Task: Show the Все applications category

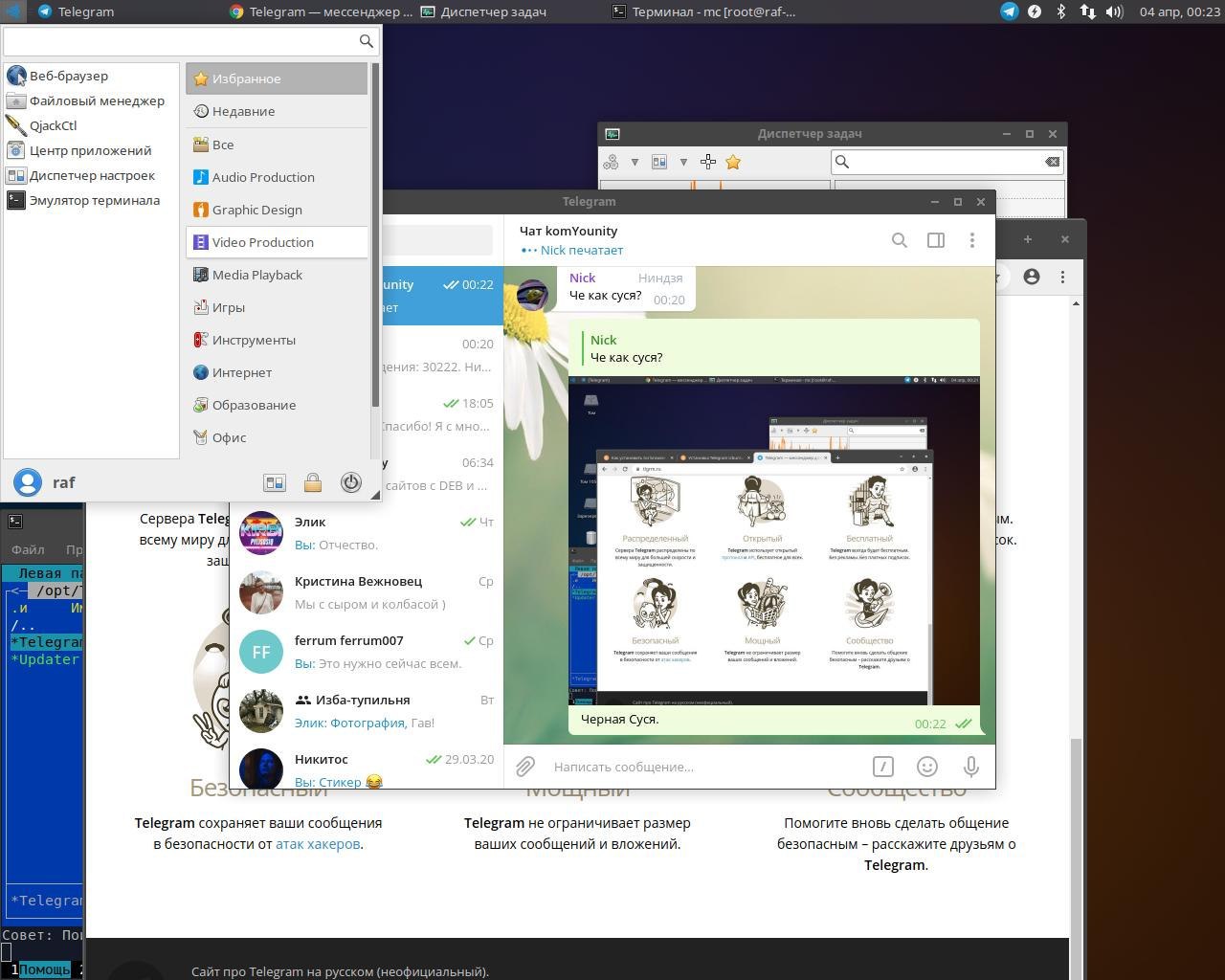Action: pyautogui.click(x=277, y=145)
